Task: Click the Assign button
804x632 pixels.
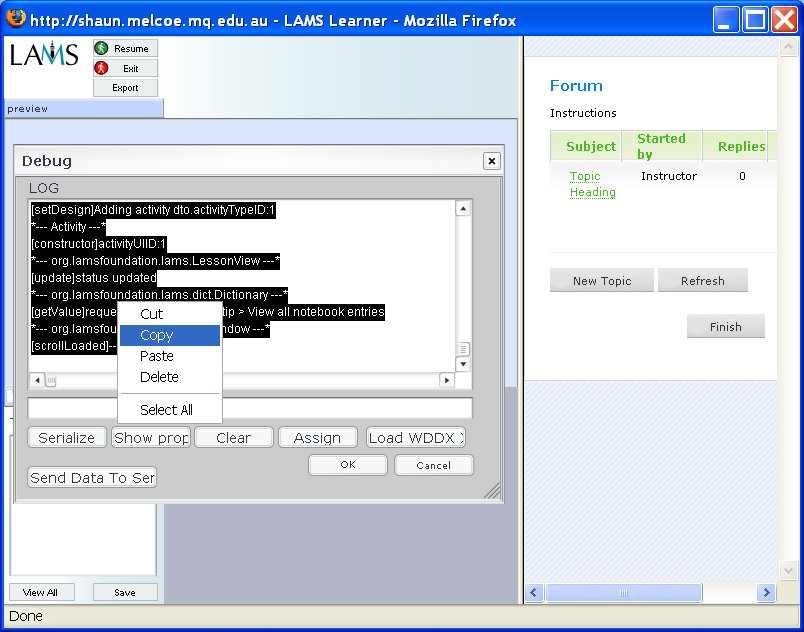Action: coord(317,438)
